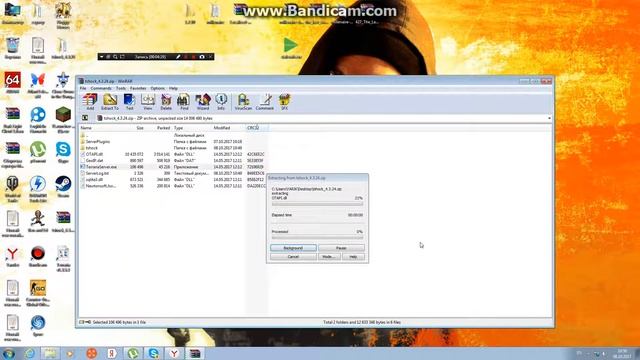Image resolution: width=640 pixels, height=360 pixels.
Task: Click the uTorrent taskbar icon
Action: pos(133,353)
